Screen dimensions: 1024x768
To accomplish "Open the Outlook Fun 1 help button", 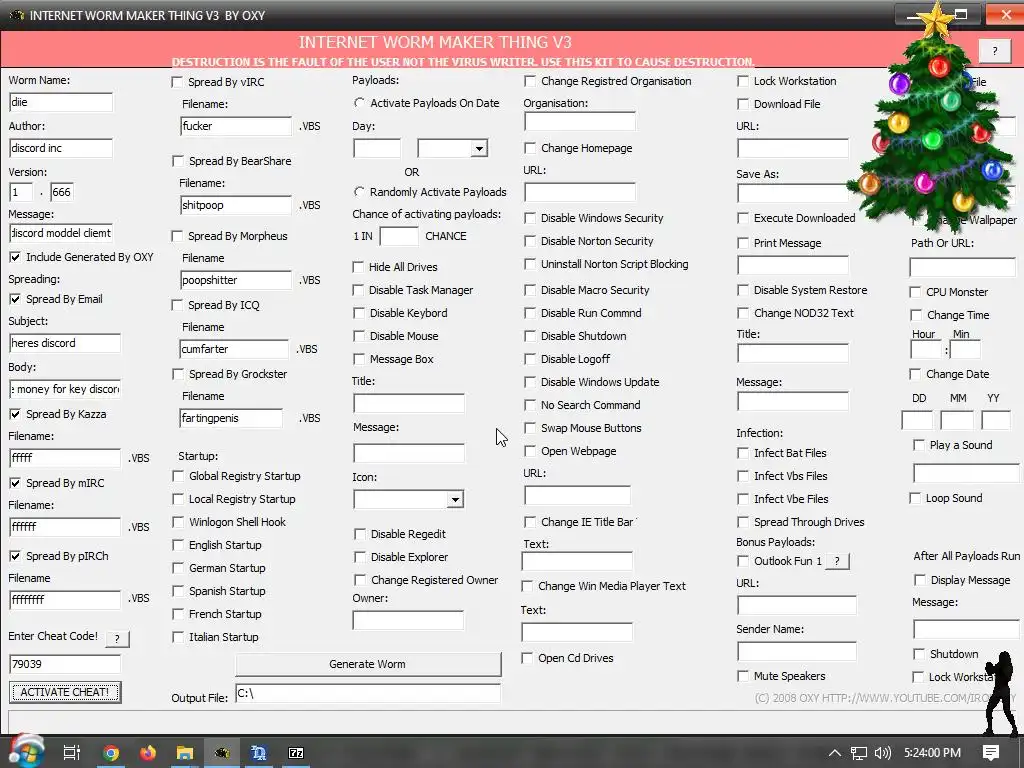I will pyautogui.click(x=837, y=561).
